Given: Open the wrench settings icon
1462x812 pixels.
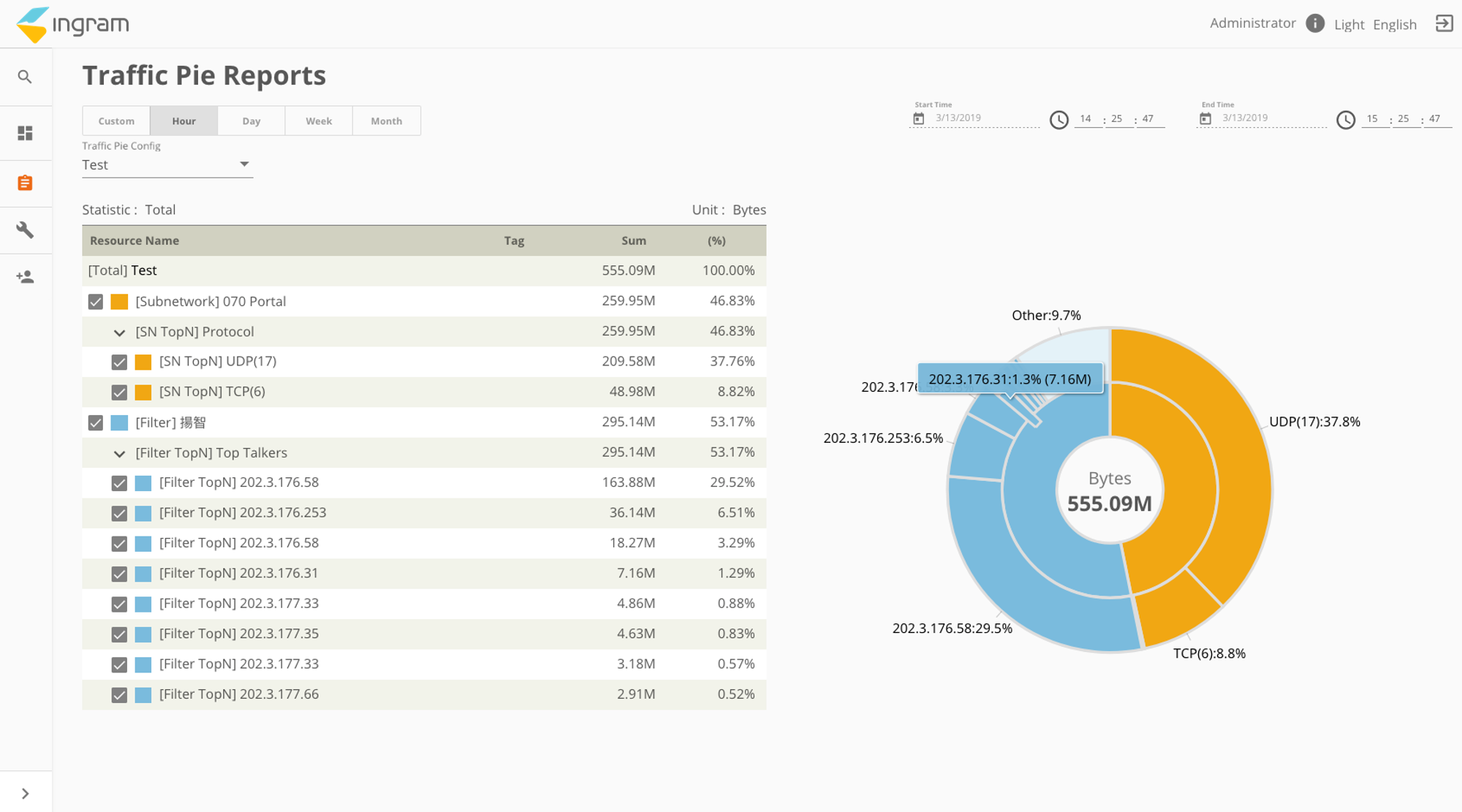Looking at the screenshot, I should [25, 230].
